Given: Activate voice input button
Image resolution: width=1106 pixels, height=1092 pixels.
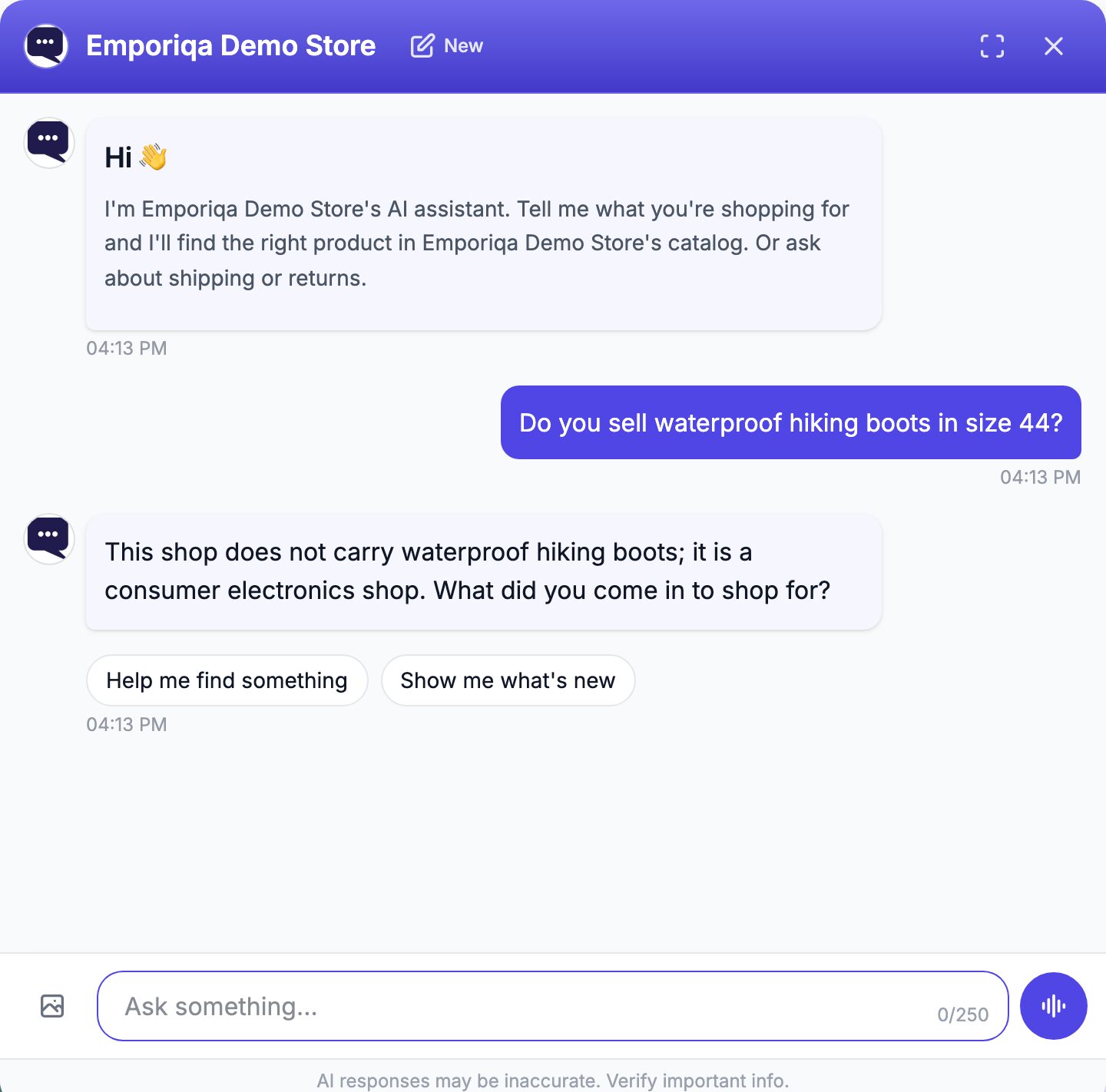Looking at the screenshot, I should (1054, 1006).
